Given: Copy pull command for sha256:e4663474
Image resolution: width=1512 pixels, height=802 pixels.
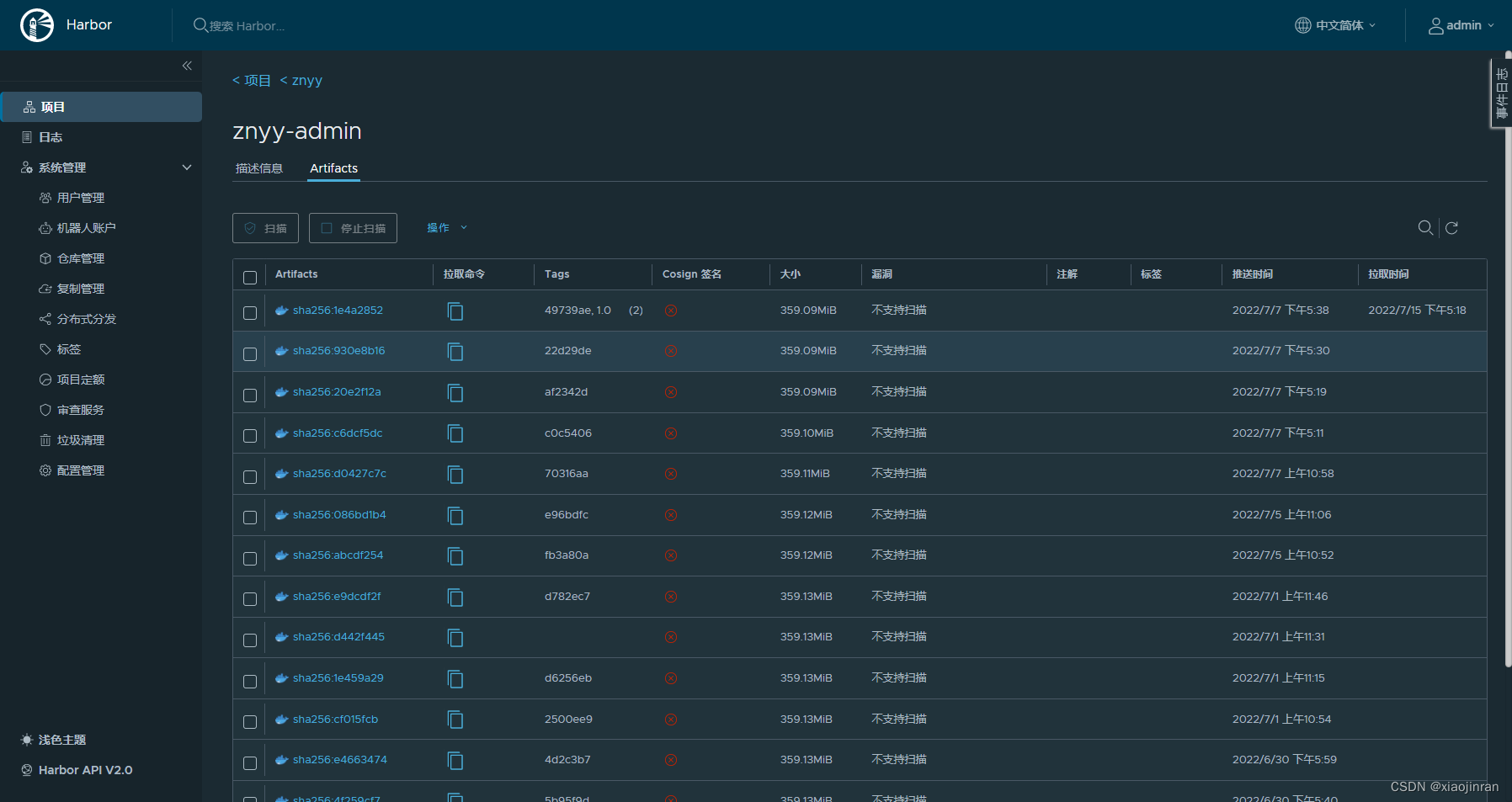Looking at the screenshot, I should [455, 761].
